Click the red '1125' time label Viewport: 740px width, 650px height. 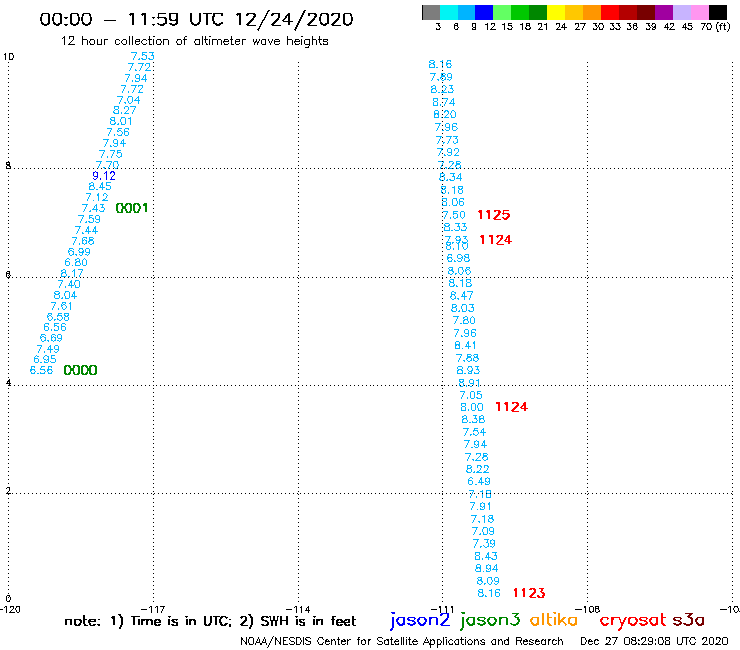click(x=494, y=215)
